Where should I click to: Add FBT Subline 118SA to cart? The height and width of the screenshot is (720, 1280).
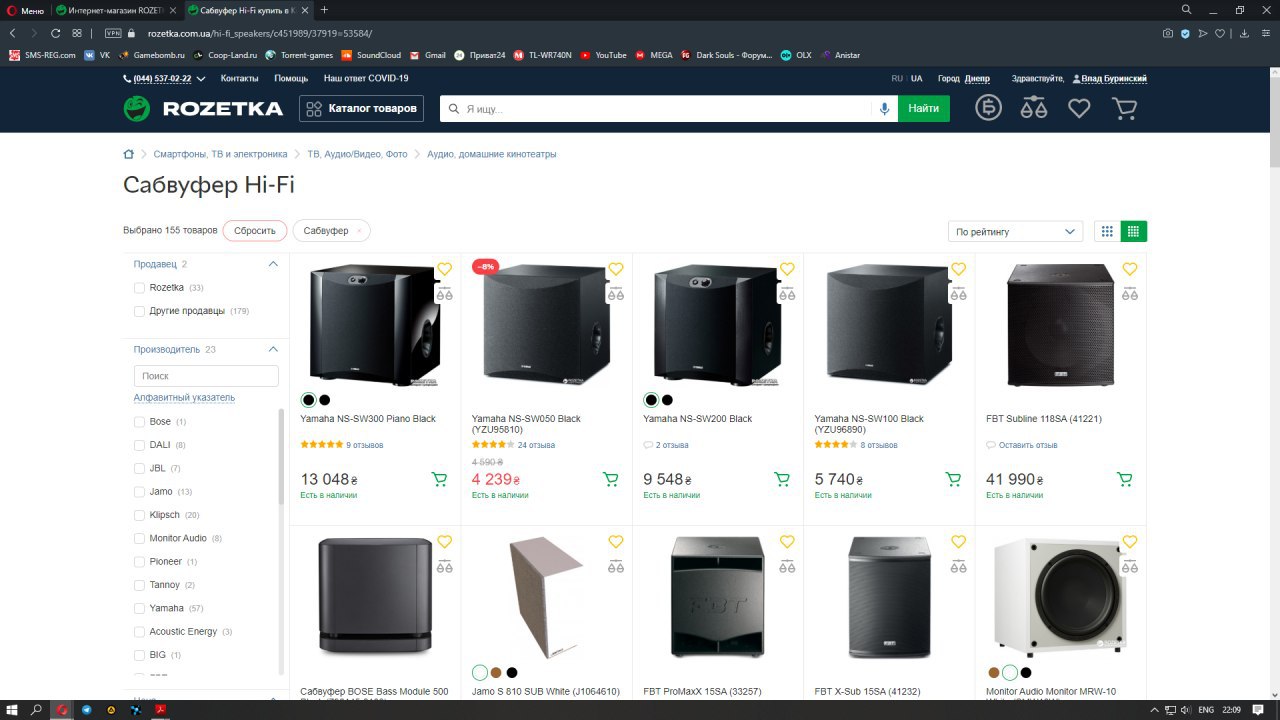tap(1125, 479)
